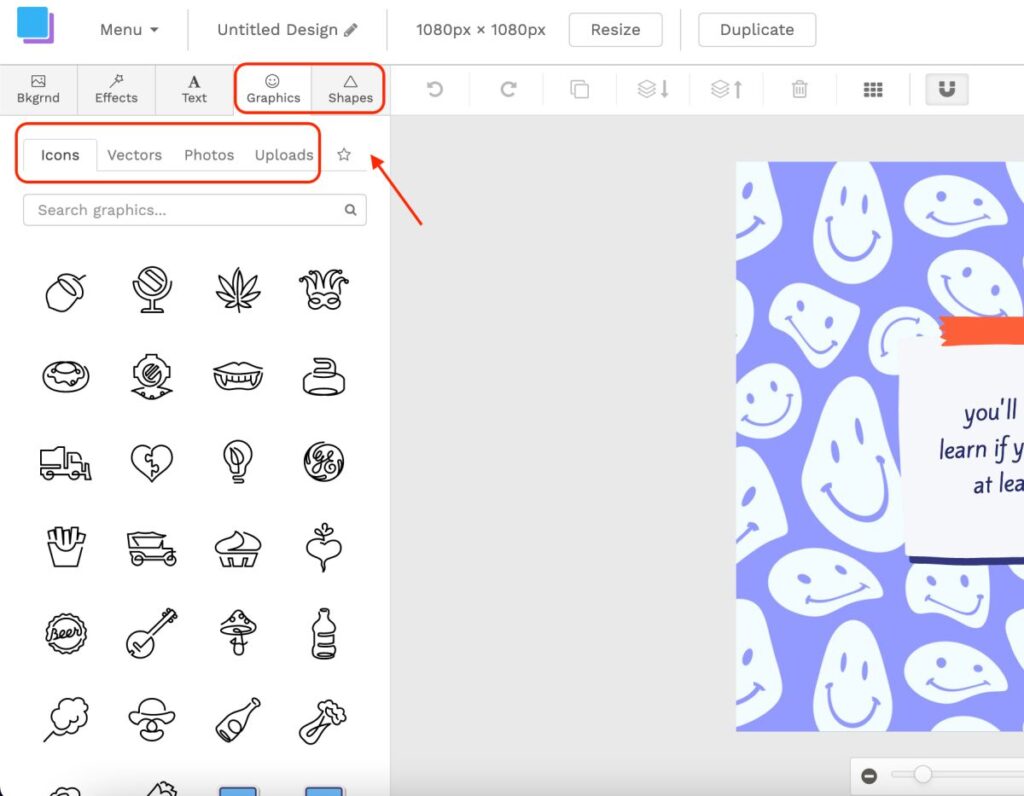Click the star favorites toggle
Screen dimensions: 1024x796
pyautogui.click(x=344, y=155)
